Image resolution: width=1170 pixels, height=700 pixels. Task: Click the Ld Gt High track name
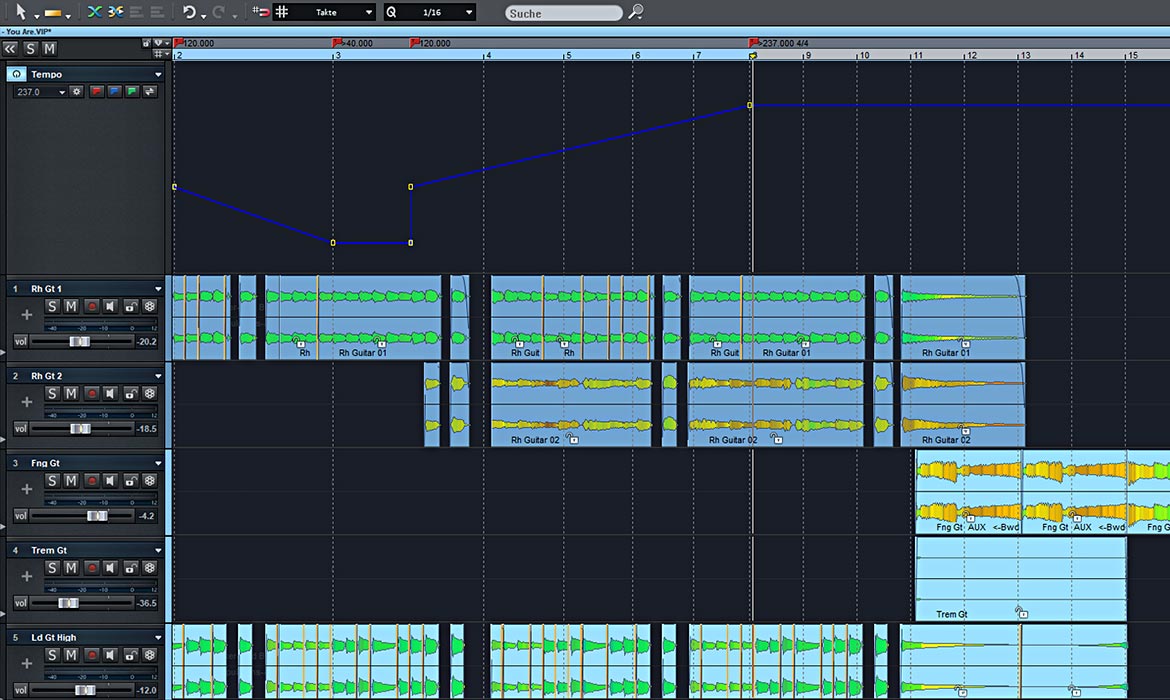[54, 638]
